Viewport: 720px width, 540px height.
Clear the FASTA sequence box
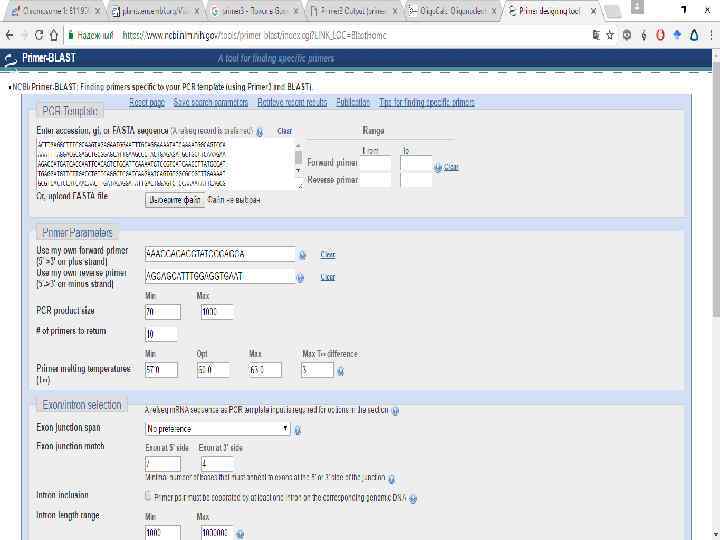click(x=285, y=131)
